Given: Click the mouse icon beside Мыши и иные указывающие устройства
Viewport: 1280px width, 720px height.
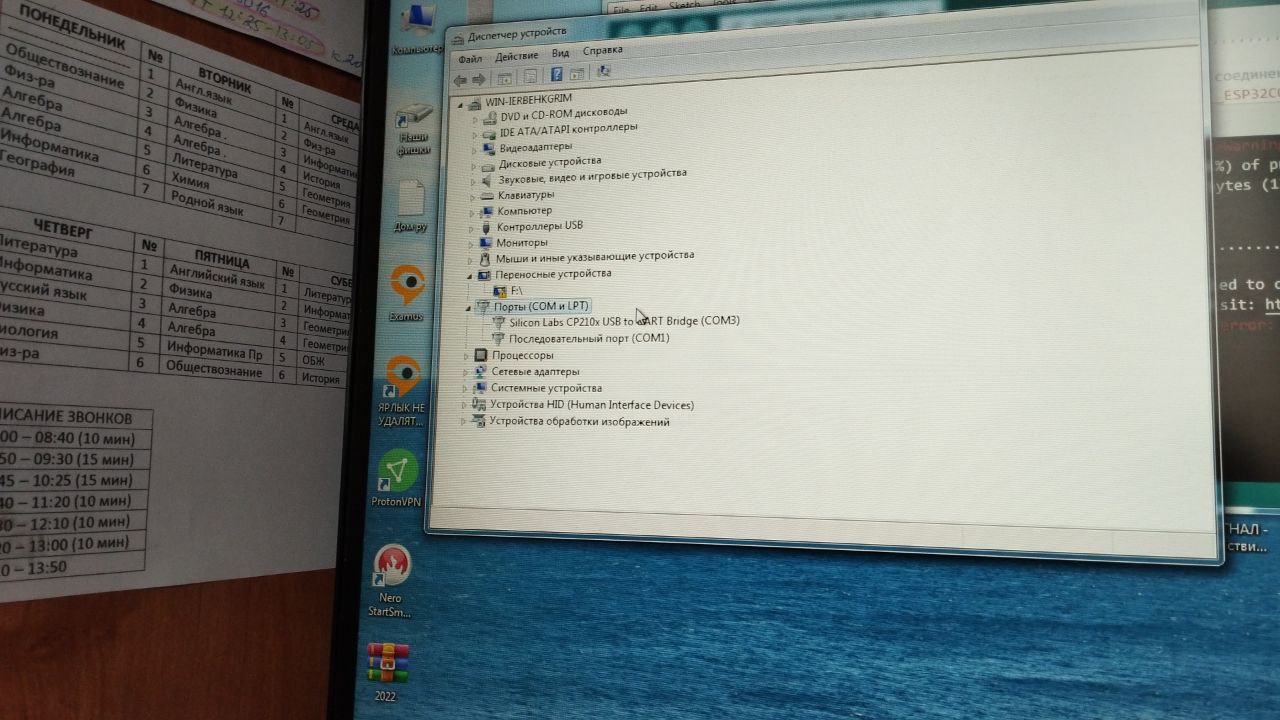Looking at the screenshot, I should [485, 259].
